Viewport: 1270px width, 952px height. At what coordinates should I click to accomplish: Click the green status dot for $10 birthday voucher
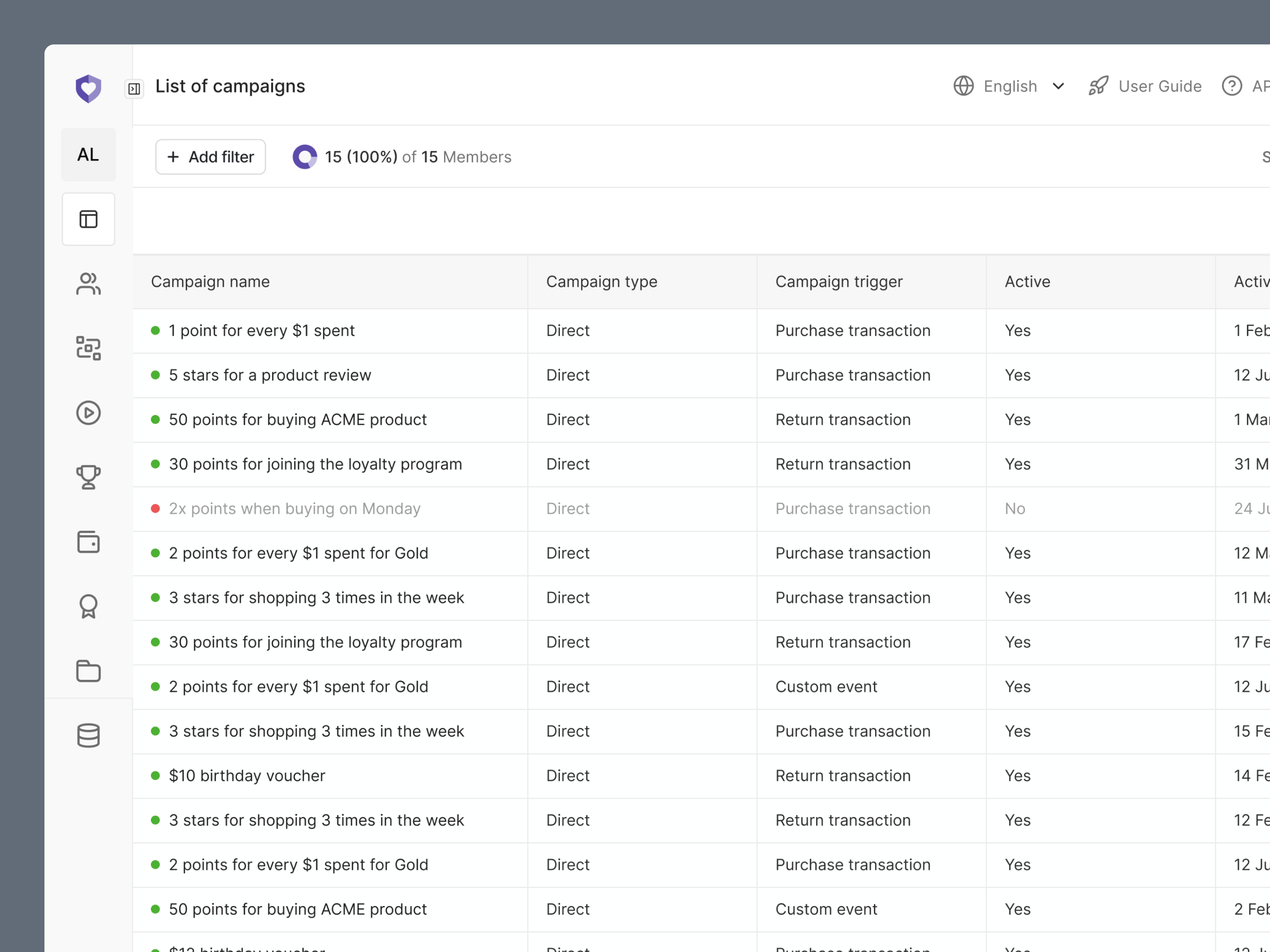(155, 775)
